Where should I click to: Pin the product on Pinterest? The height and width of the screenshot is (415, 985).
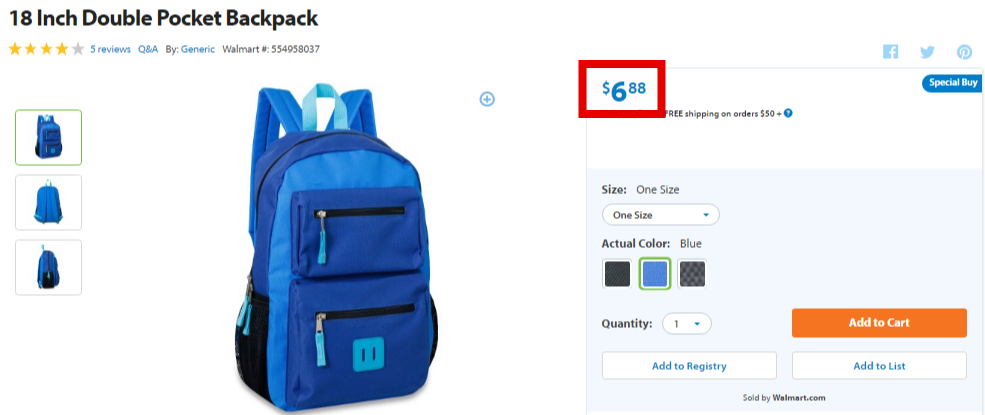click(964, 52)
